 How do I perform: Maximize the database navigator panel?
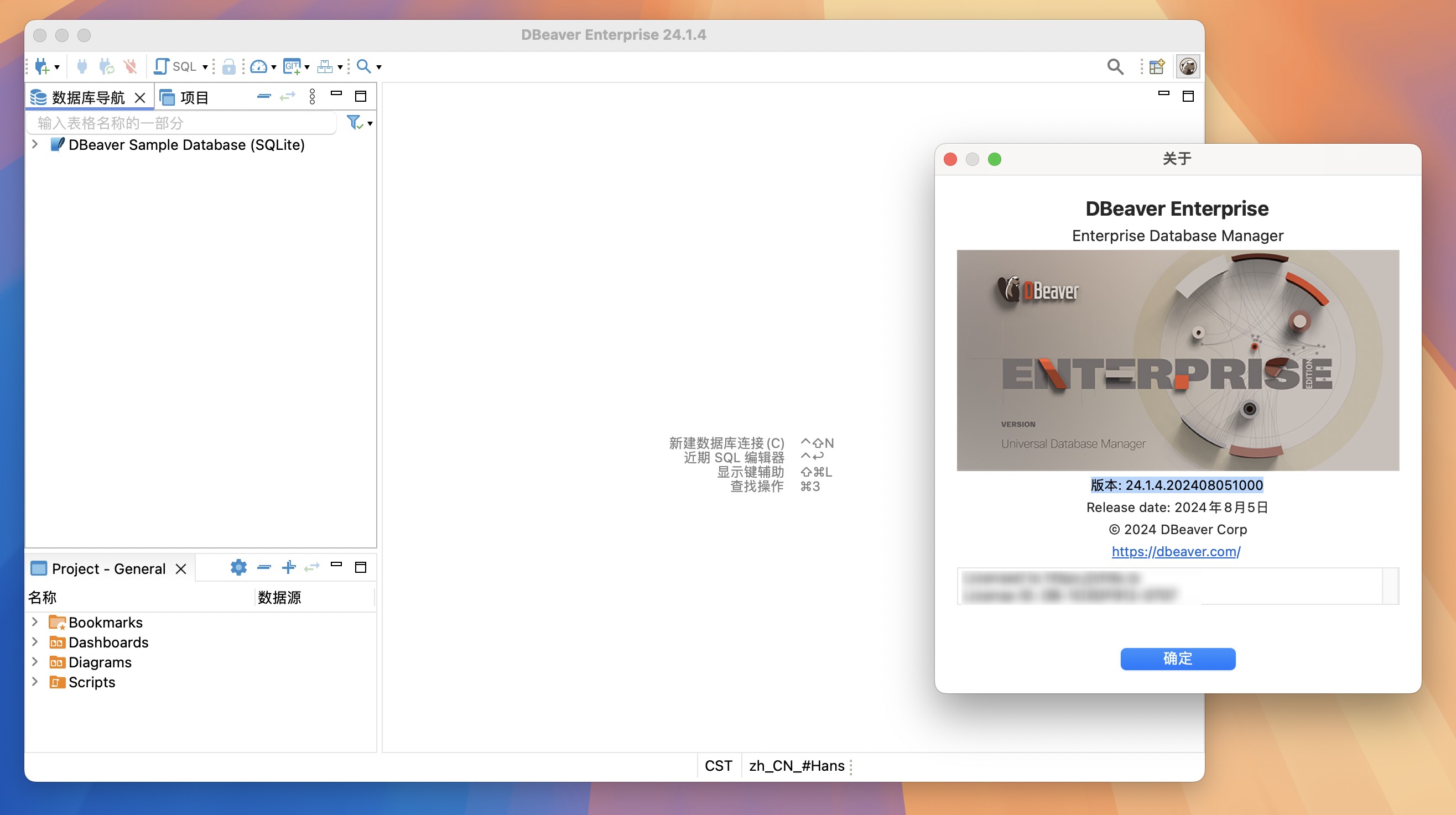[x=361, y=97]
